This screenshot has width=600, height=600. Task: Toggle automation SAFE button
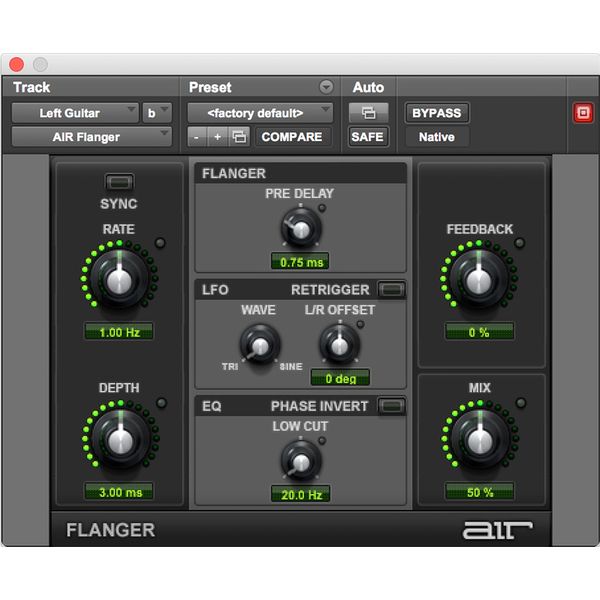pos(368,137)
